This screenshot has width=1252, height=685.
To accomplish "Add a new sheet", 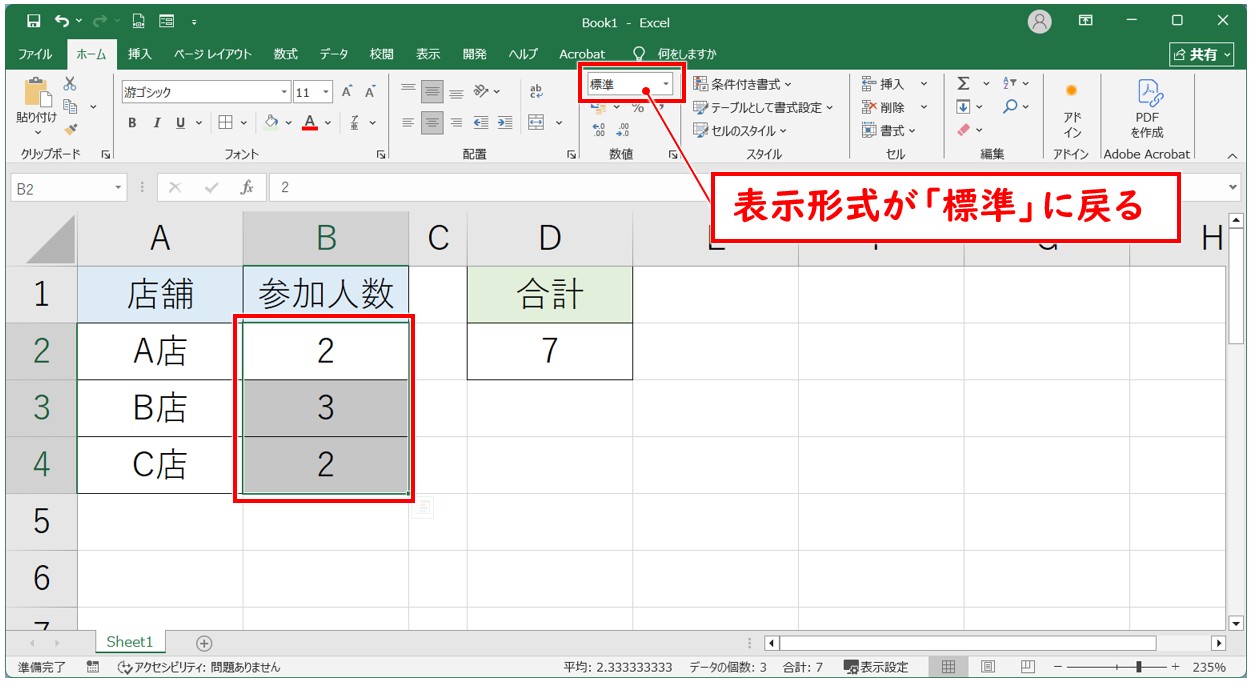I will tap(204, 643).
